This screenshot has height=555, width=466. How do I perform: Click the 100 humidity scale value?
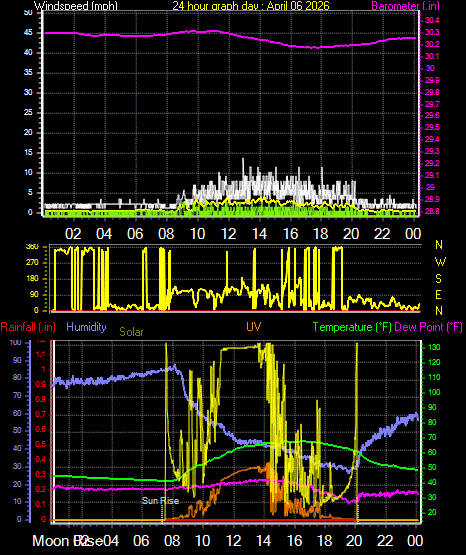click(x=16, y=342)
